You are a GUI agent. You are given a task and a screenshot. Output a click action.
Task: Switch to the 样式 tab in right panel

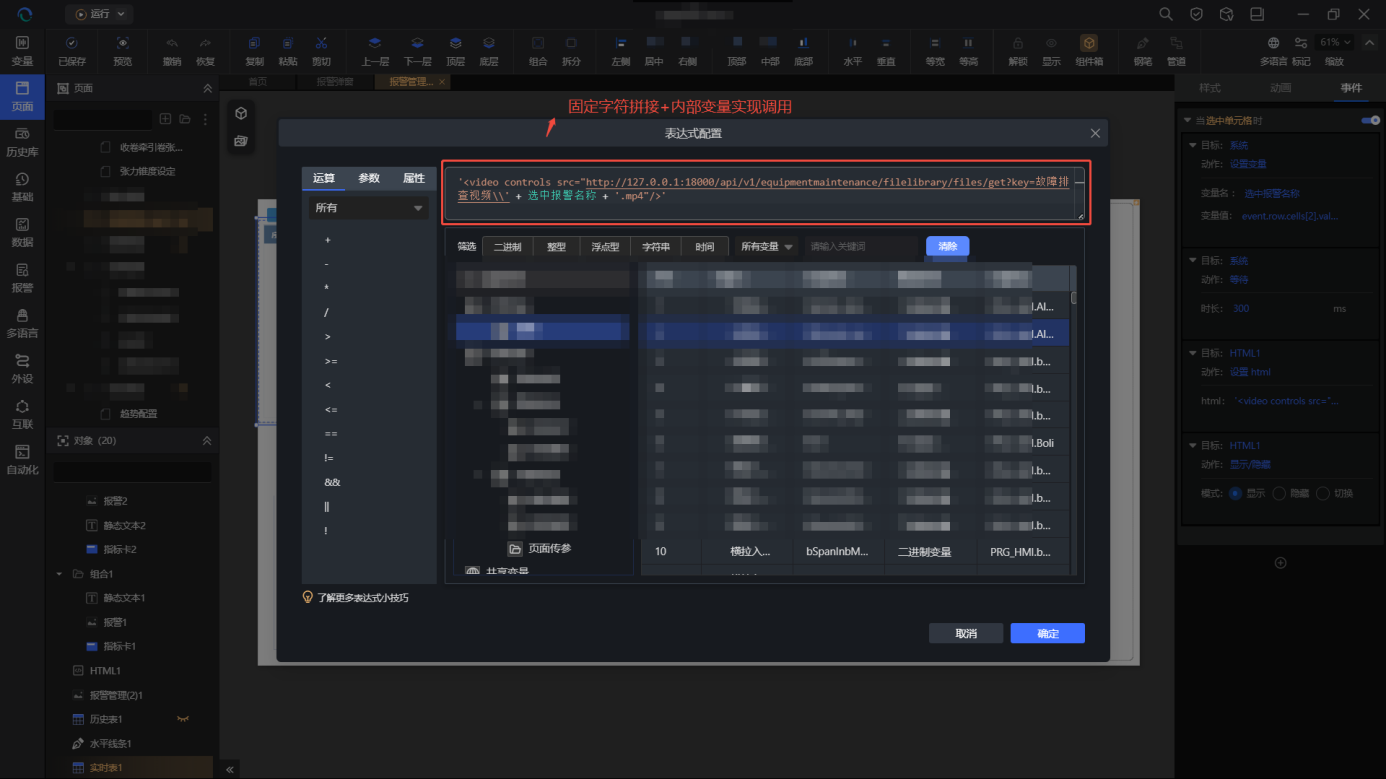tap(1210, 88)
